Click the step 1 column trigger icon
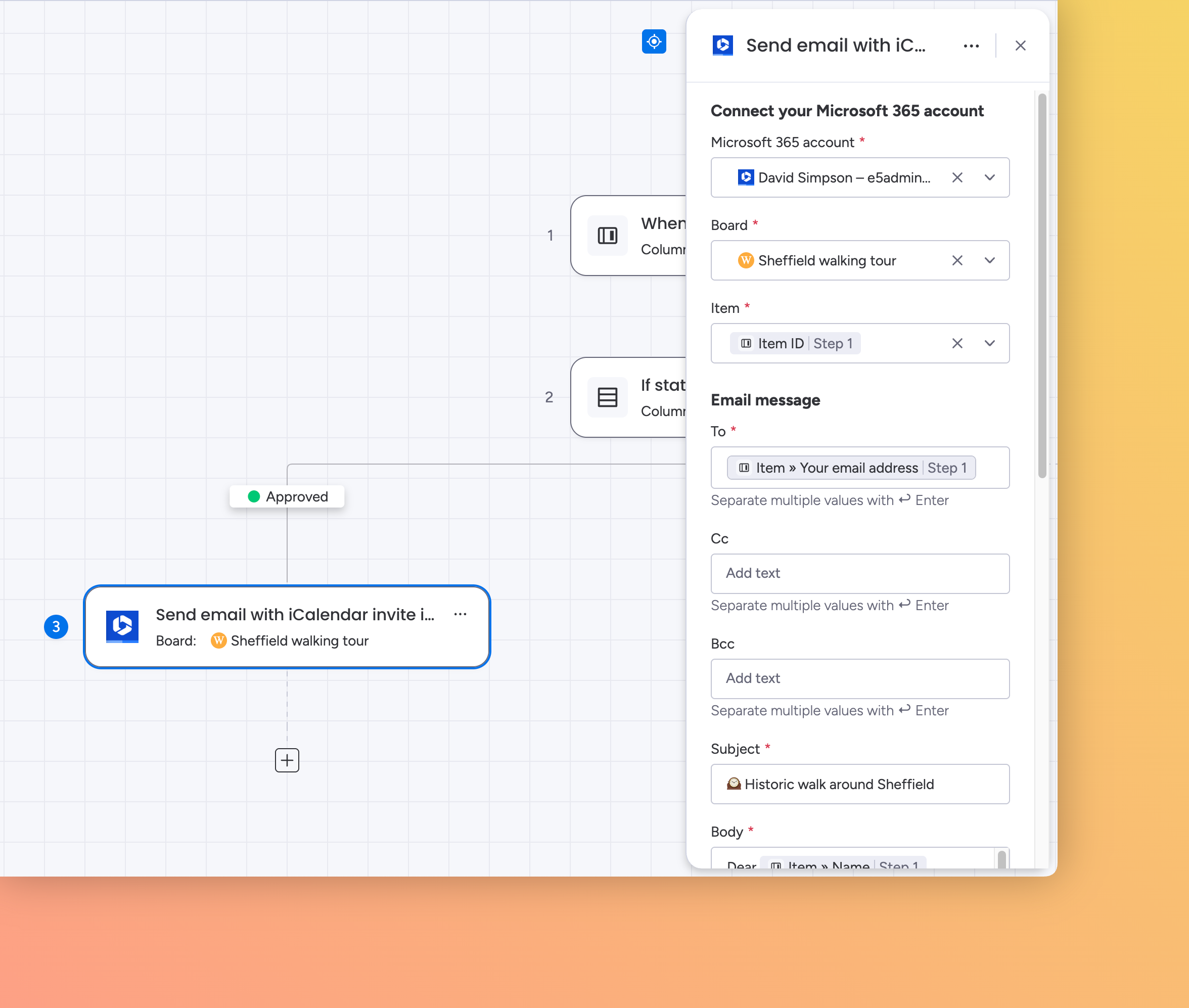The height and width of the screenshot is (1008, 1189). (607, 236)
